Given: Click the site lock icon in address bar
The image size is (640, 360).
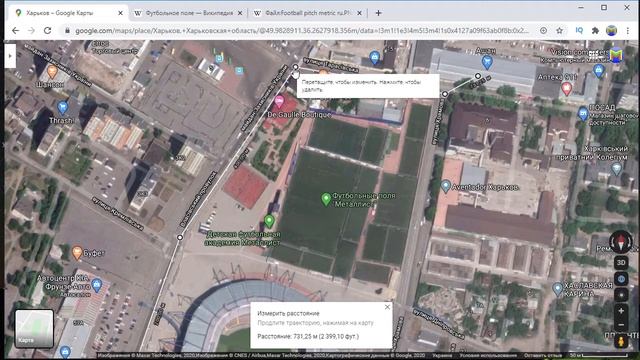Looking at the screenshot, I should click(67, 31).
